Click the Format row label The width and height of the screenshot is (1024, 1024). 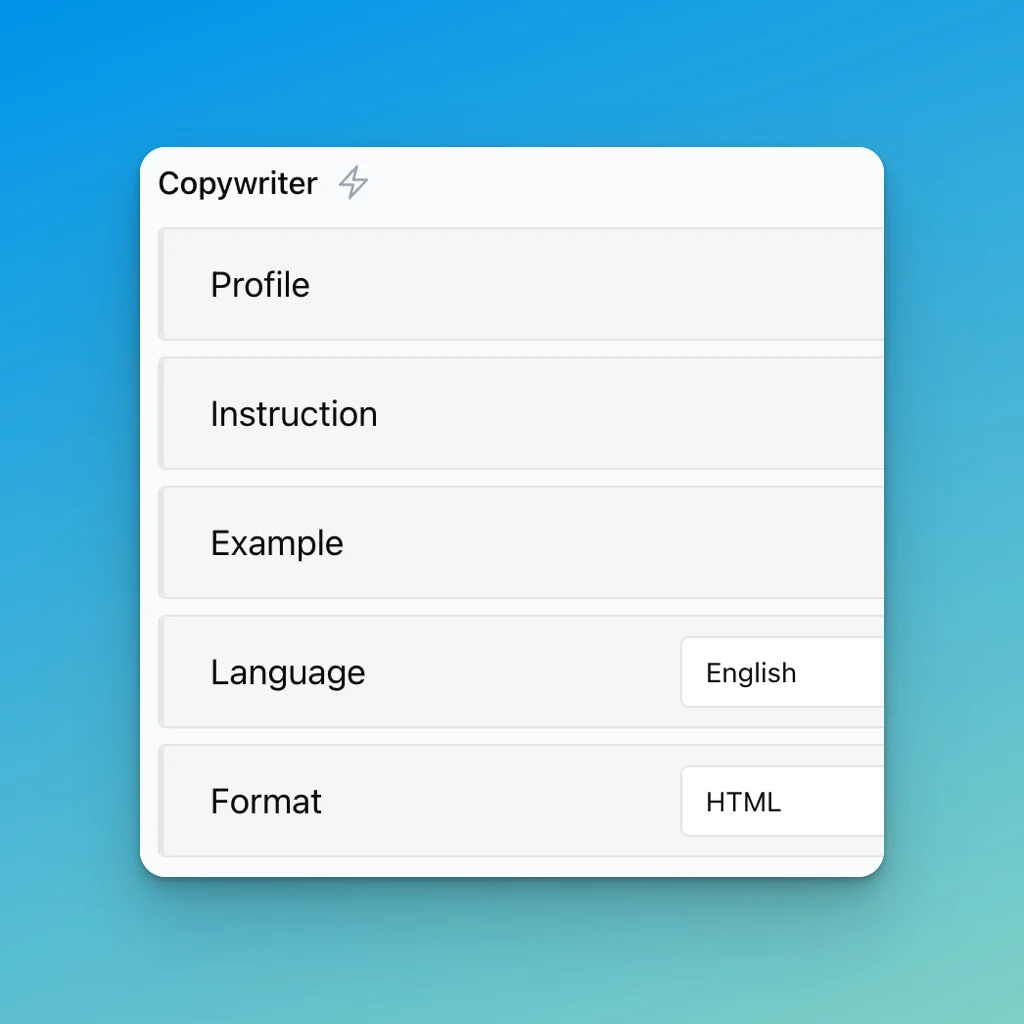click(266, 801)
